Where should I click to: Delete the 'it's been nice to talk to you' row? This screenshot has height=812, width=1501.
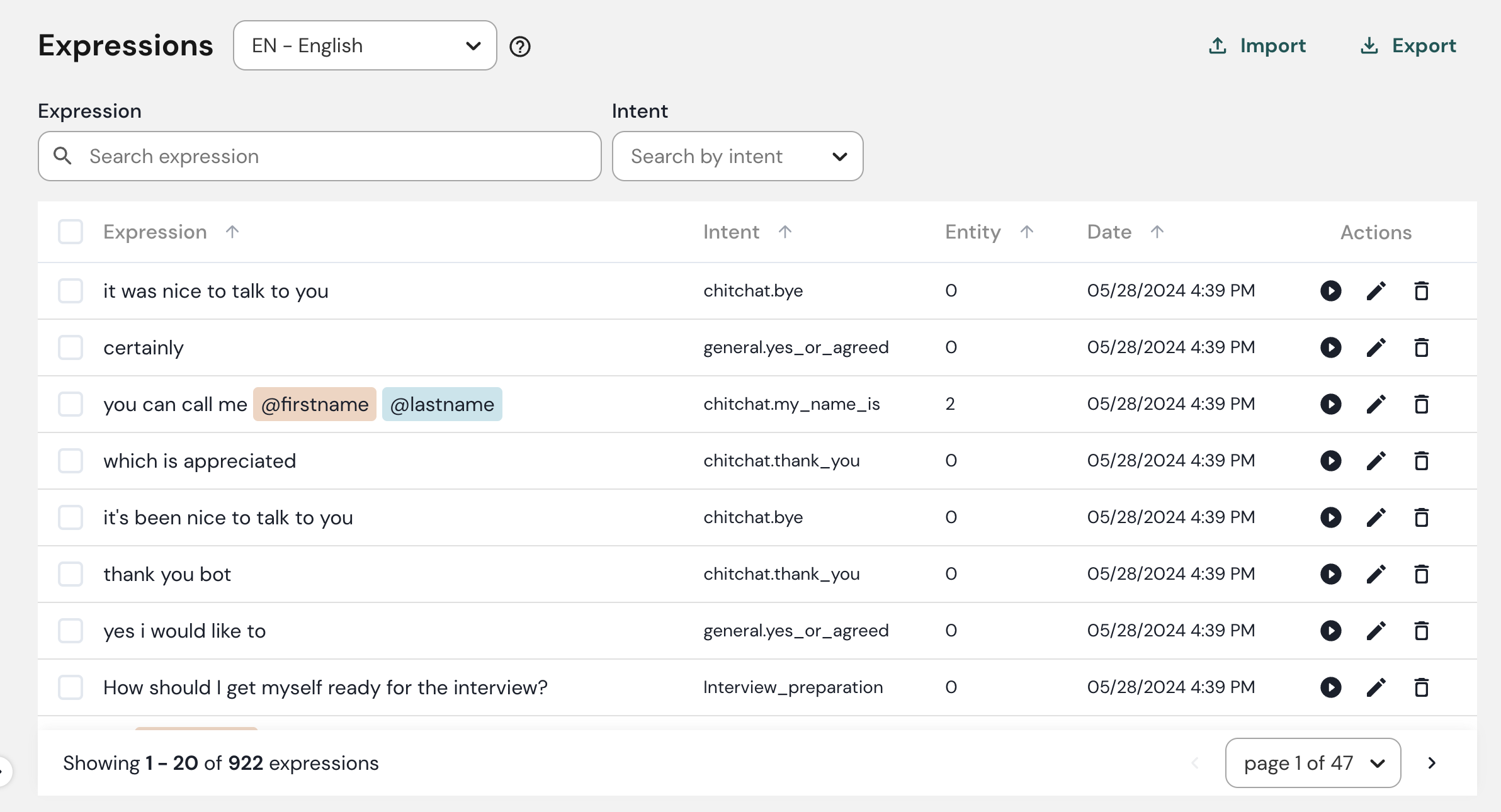1421,517
